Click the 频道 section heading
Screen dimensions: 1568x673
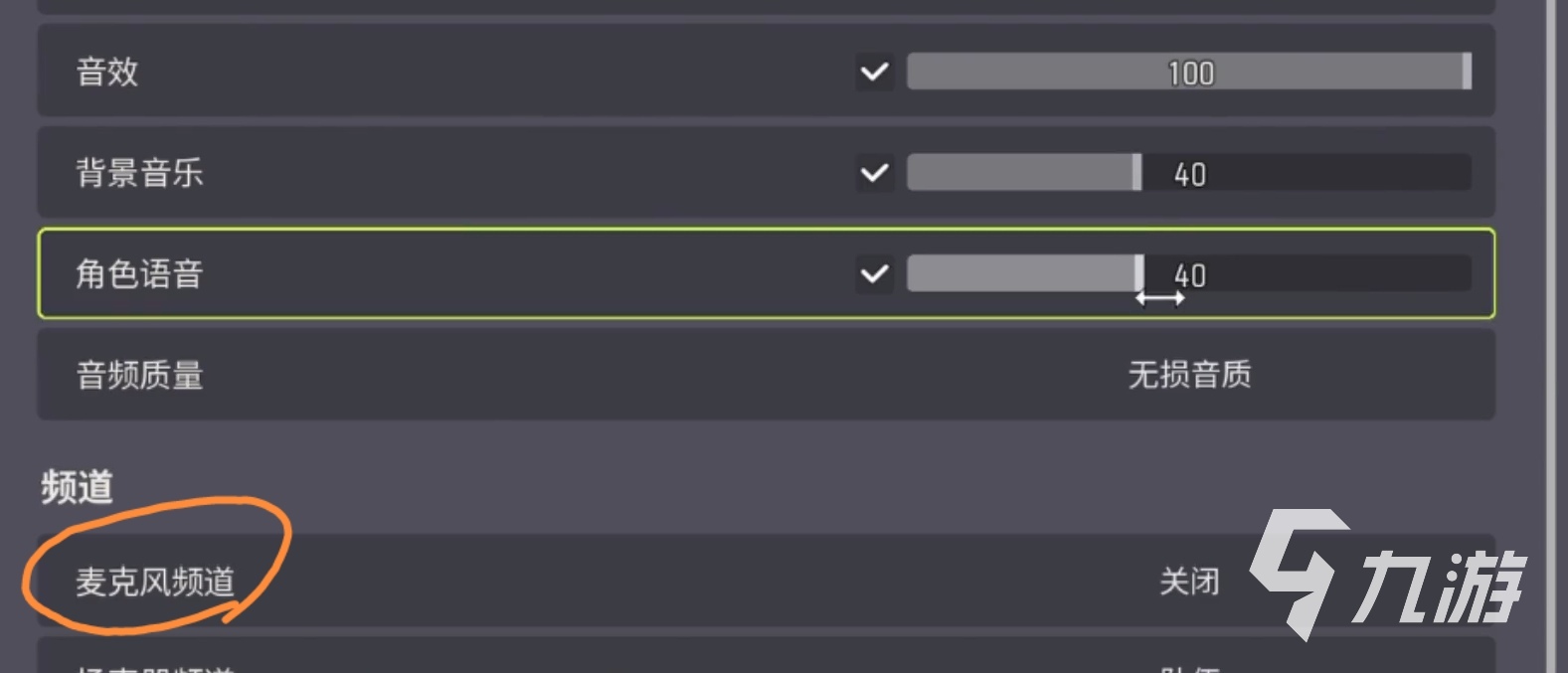pyautogui.click(x=77, y=487)
